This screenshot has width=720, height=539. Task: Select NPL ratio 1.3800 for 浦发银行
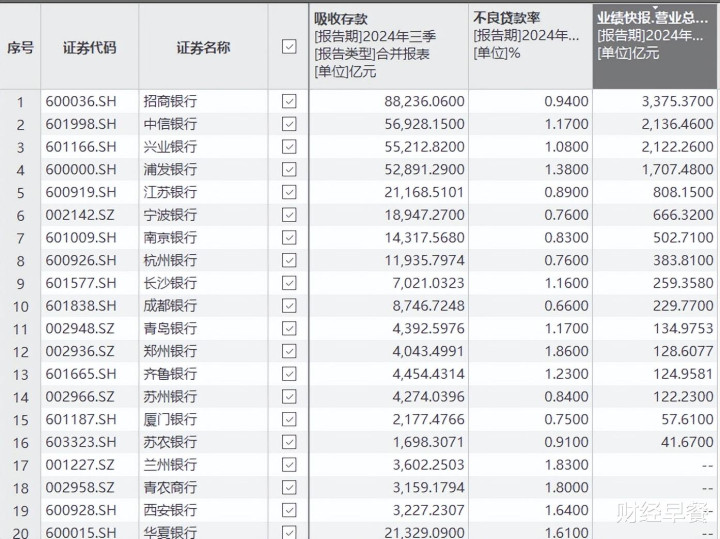pos(566,169)
